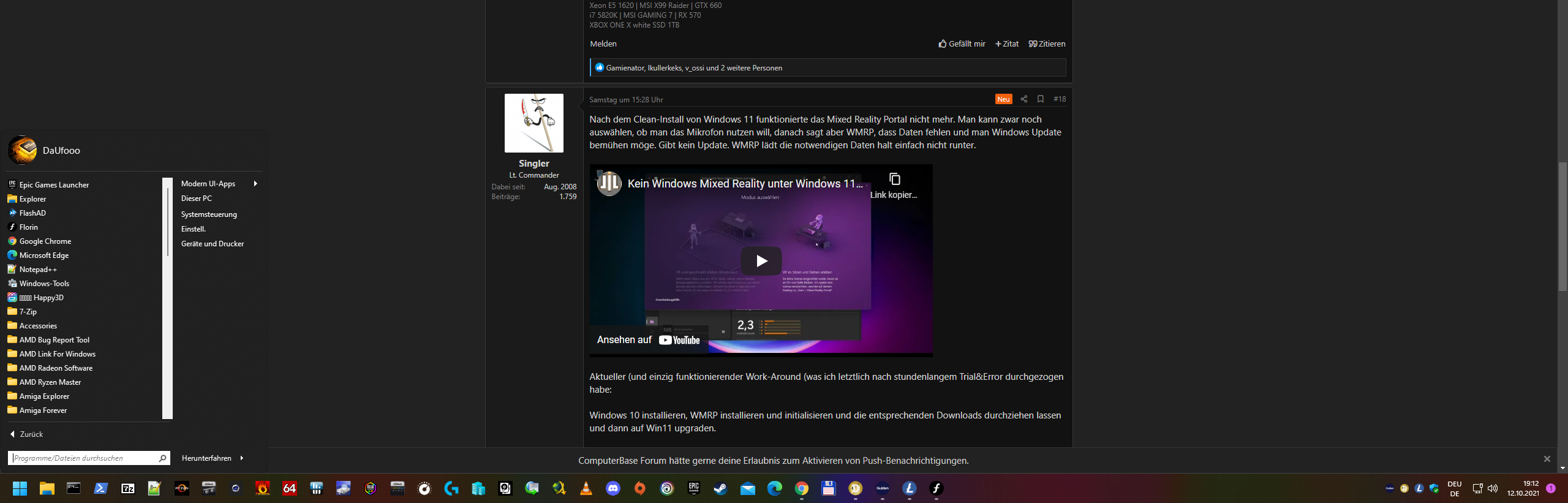Image resolution: width=1568 pixels, height=503 pixels.
Task: Open Geräte und Drucker
Action: (213, 243)
